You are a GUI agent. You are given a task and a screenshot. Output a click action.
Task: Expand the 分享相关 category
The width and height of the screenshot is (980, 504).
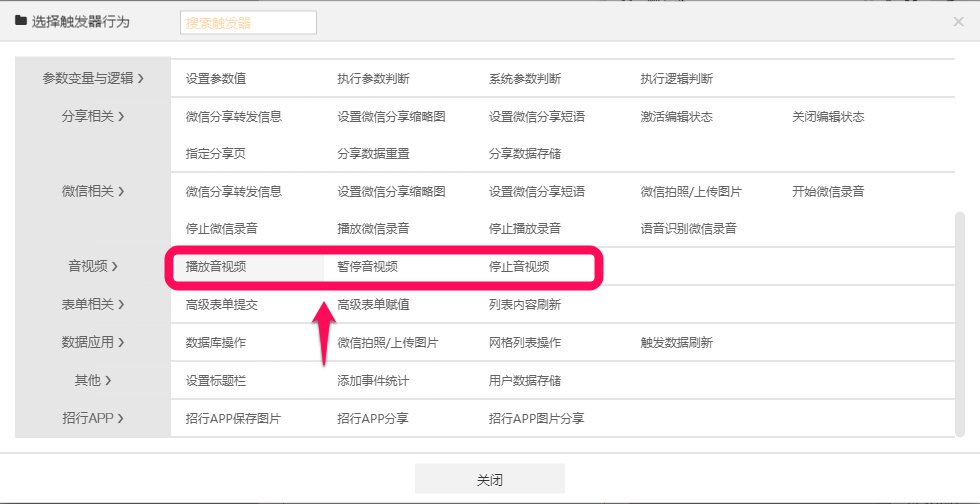pyautogui.click(x=93, y=116)
